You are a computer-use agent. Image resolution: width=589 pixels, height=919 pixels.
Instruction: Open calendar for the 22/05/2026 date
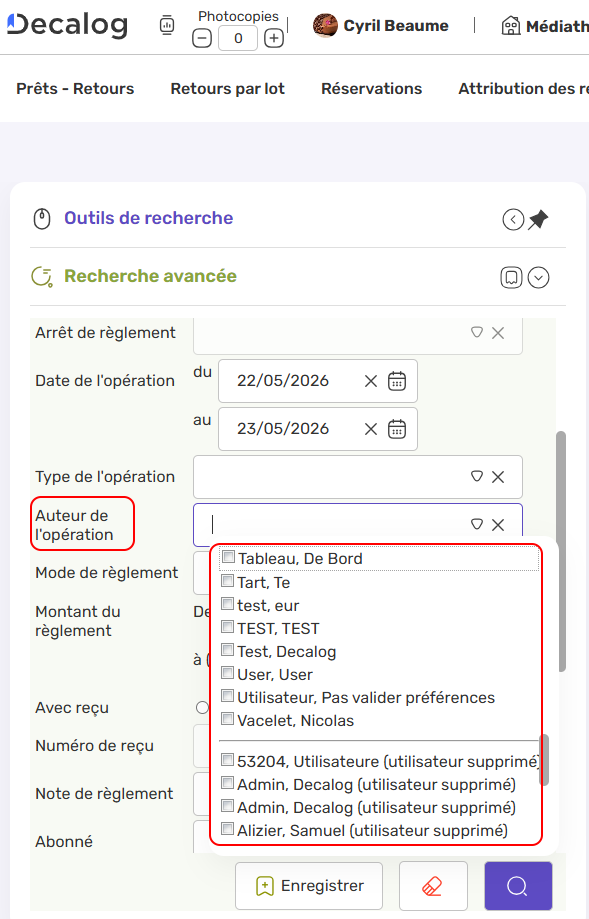click(397, 381)
